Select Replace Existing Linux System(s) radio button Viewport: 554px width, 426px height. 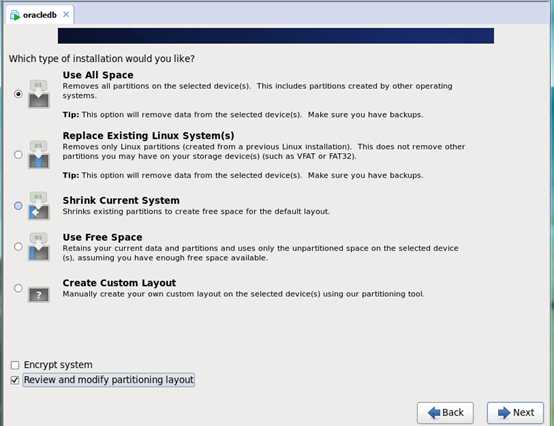point(18,154)
